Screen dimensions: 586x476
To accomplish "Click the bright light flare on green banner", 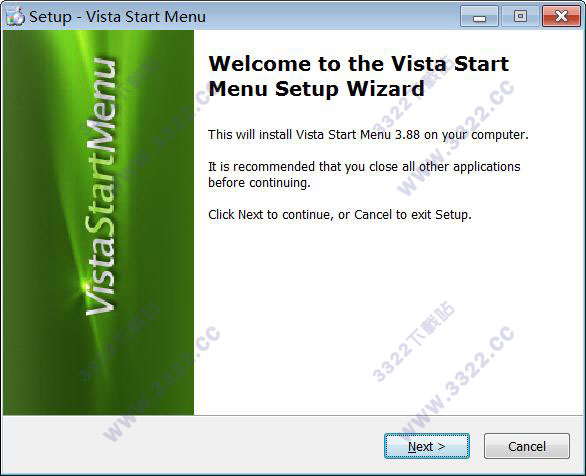I will pos(84,288).
